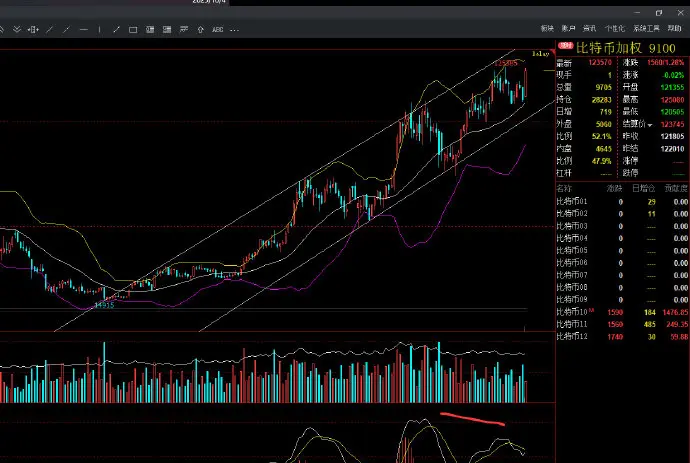Click the red badge beside 比特币加权 title

click(x=565, y=45)
